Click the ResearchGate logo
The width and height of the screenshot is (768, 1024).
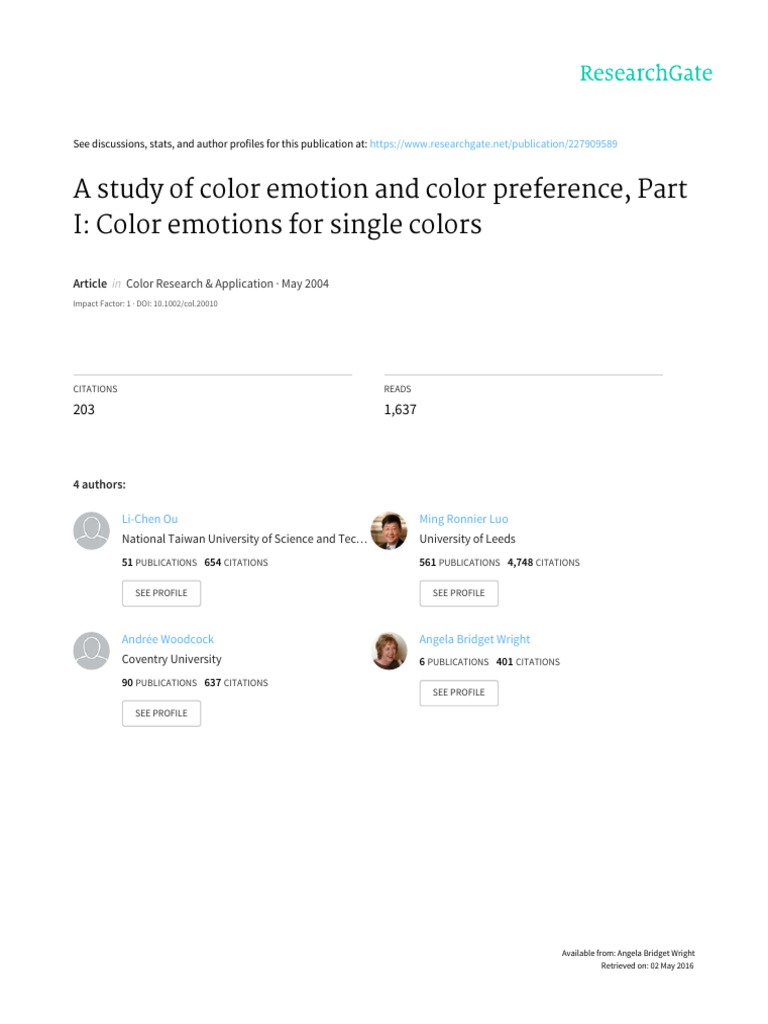tap(648, 73)
